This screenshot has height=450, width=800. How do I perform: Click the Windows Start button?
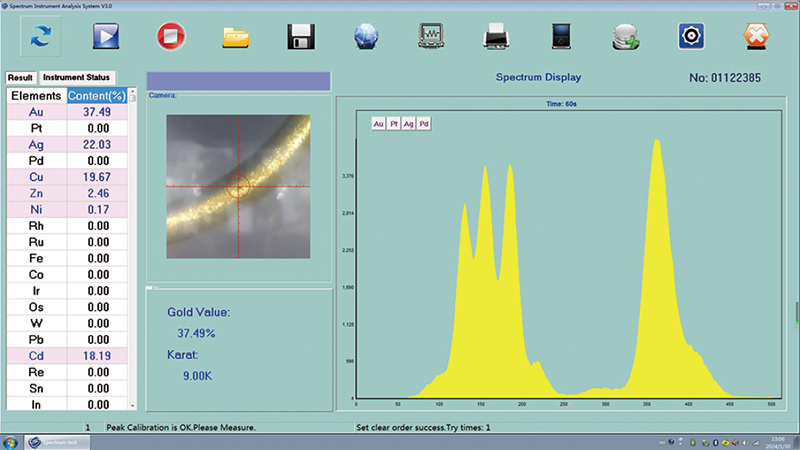point(11,440)
